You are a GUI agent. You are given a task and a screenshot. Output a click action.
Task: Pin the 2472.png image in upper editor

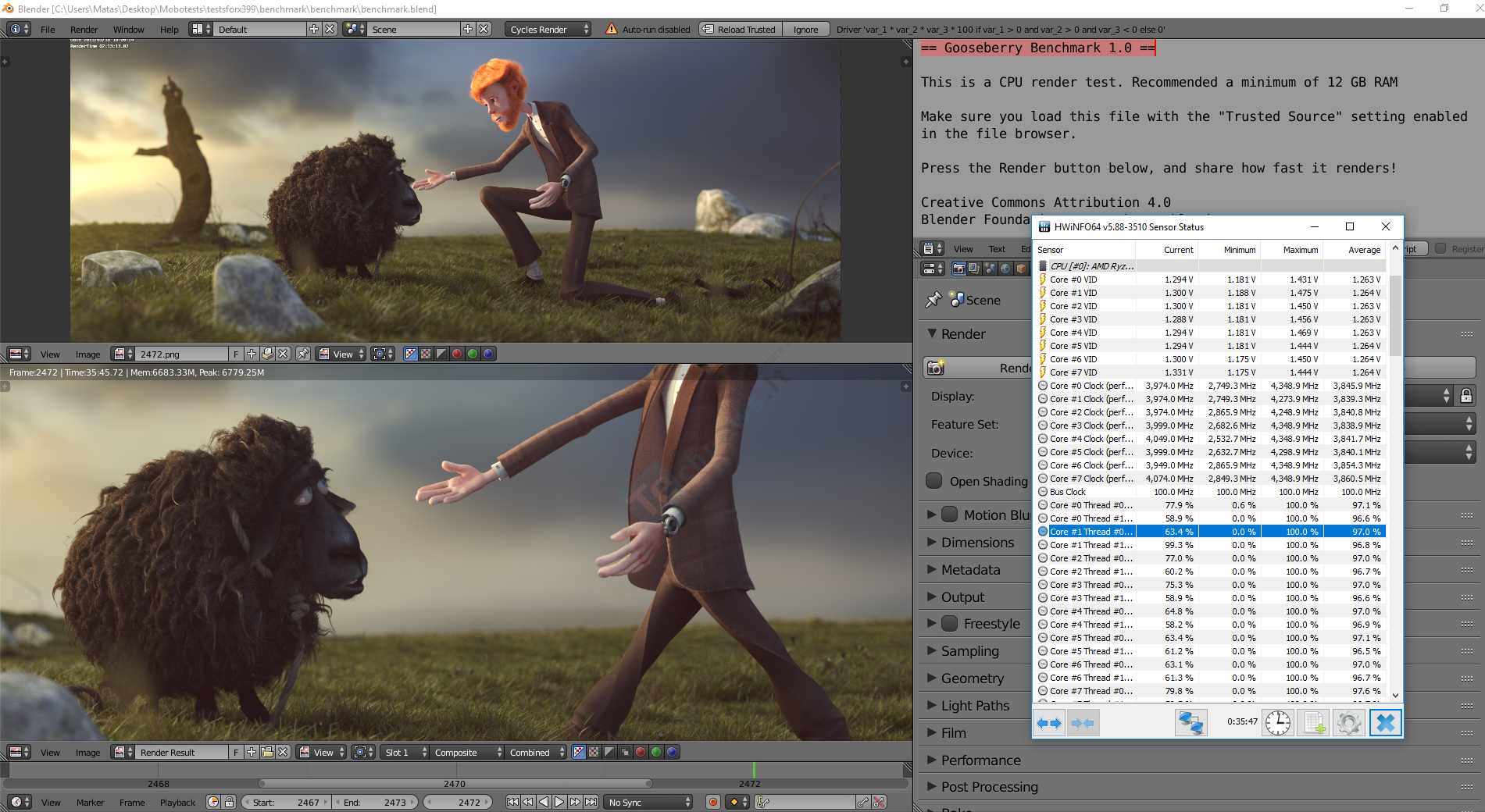point(303,354)
